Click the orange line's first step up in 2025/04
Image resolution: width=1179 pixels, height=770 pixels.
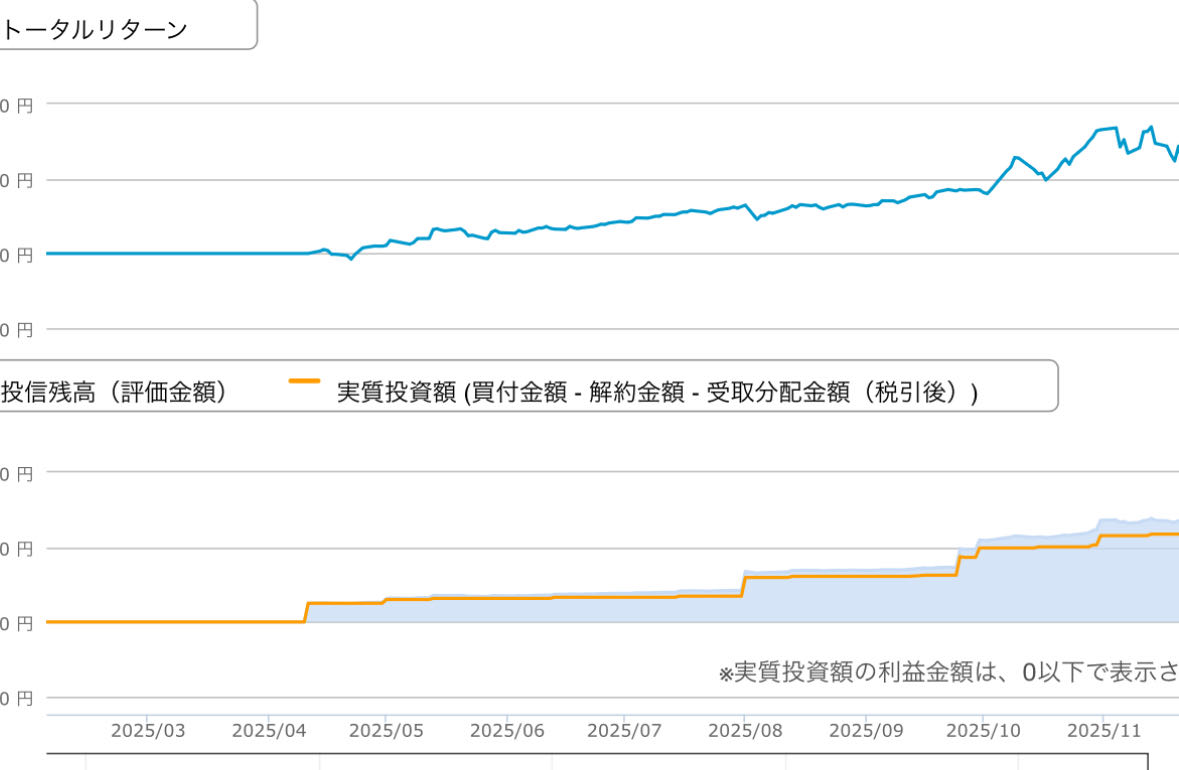[305, 612]
